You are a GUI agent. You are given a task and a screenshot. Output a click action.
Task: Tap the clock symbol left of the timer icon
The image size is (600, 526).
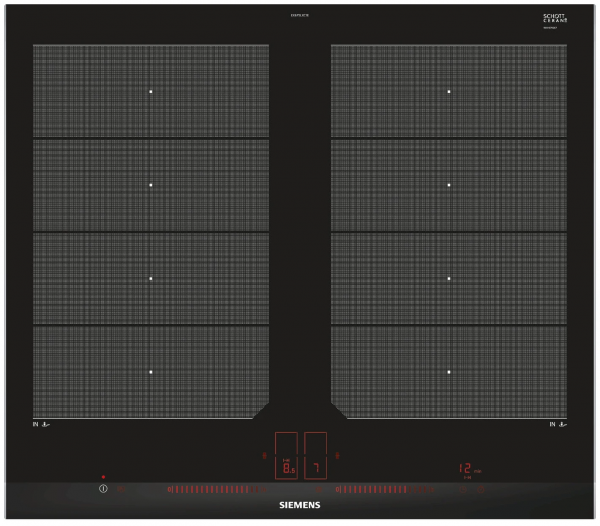click(x=463, y=489)
